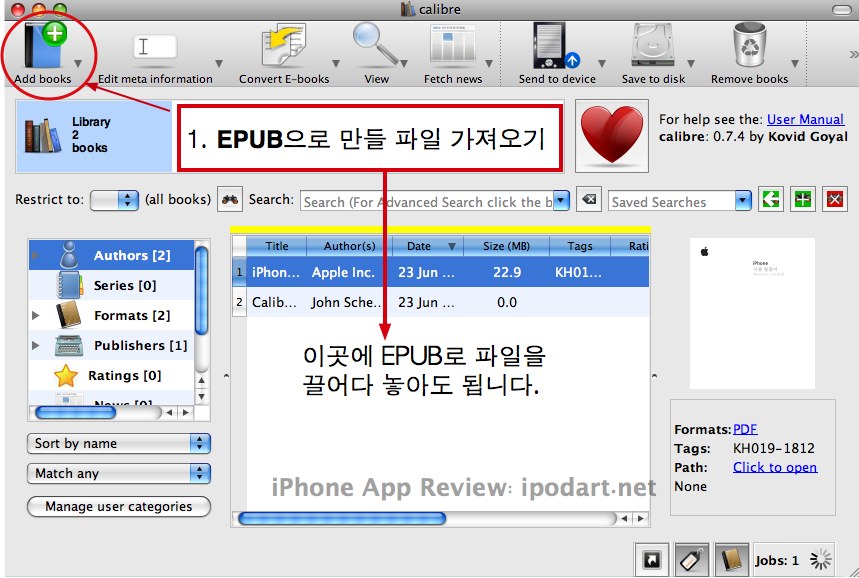859x578 pixels.
Task: Sort by the Date column header
Action: point(428,246)
